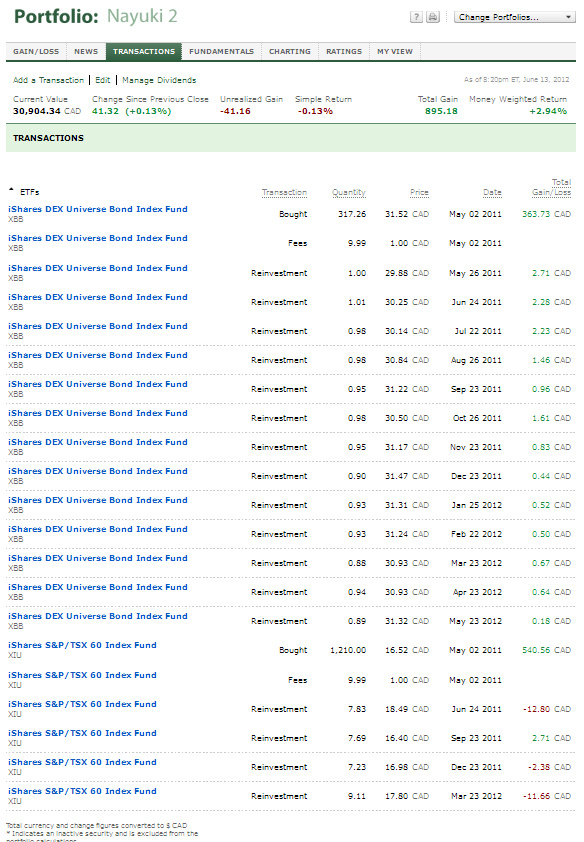Go to the Charting tab

(x=290, y=52)
